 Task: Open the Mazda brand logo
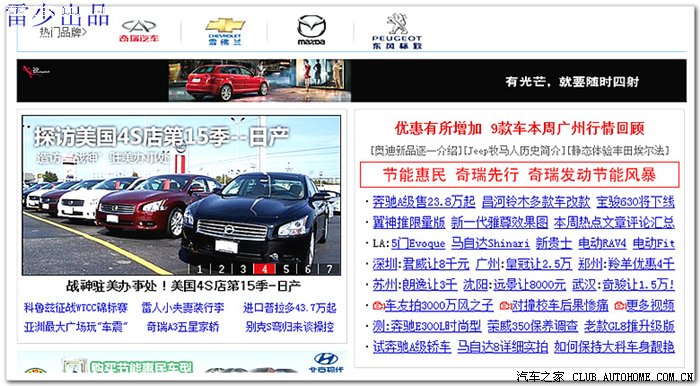coord(311,30)
